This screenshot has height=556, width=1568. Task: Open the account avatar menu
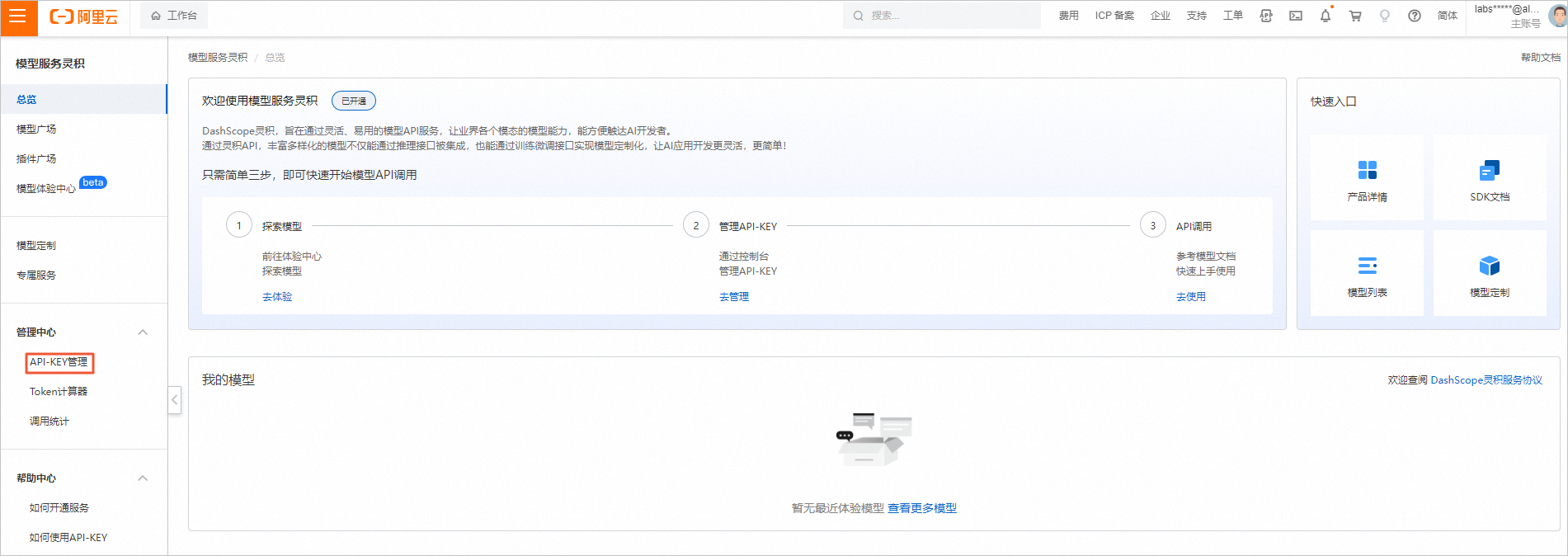click(1557, 16)
